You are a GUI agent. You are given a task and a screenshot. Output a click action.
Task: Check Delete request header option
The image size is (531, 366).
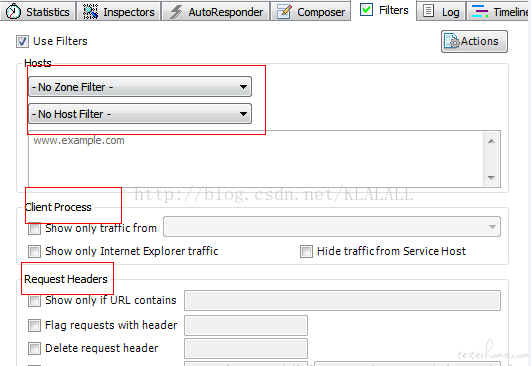tap(34, 348)
